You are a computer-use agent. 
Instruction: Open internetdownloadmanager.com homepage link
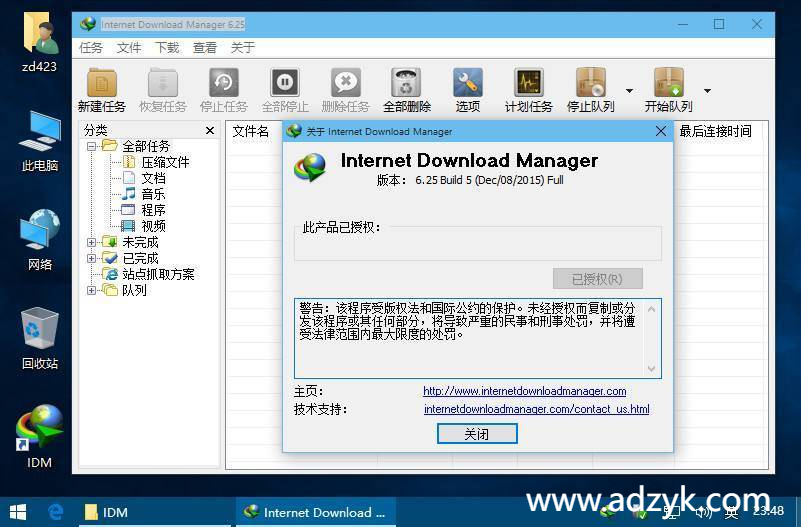pos(525,391)
